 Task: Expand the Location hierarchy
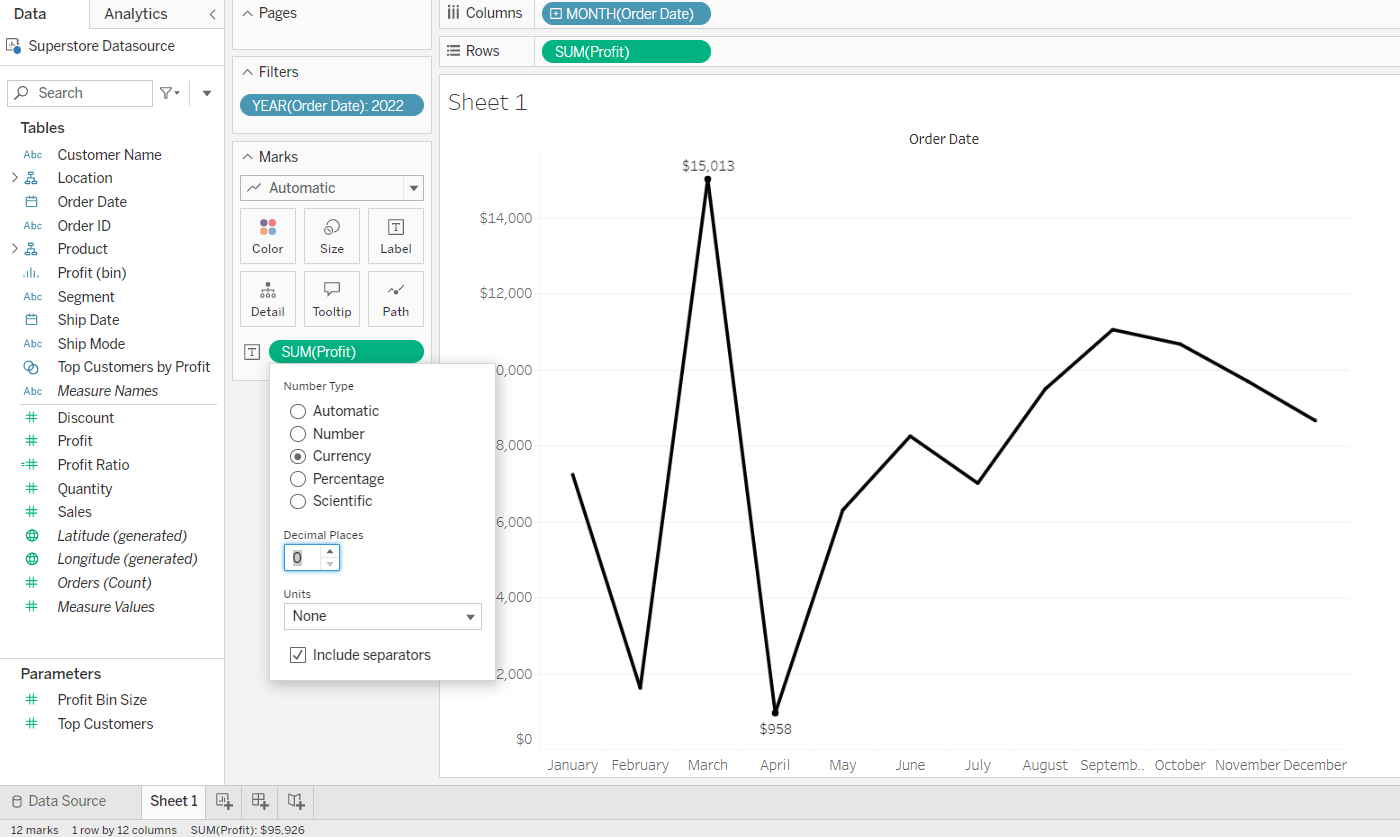pos(14,178)
